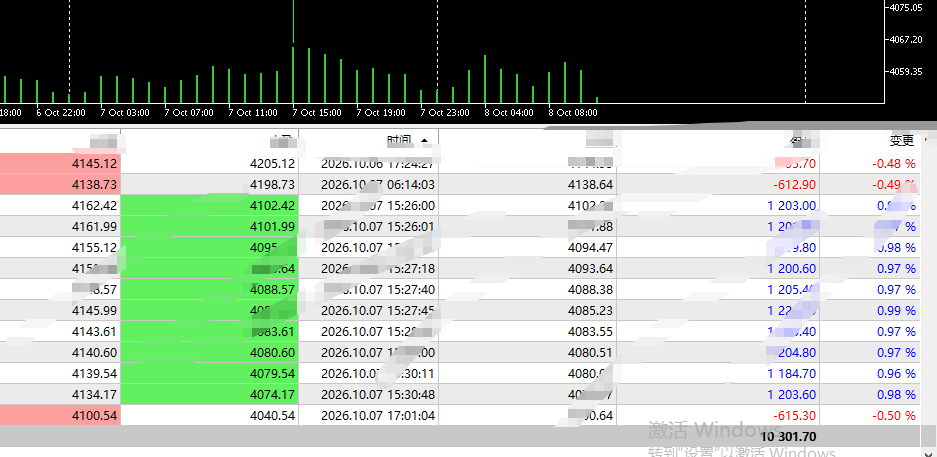Click the 1 200.60 profit value
The height and width of the screenshot is (457, 937).
(792, 269)
